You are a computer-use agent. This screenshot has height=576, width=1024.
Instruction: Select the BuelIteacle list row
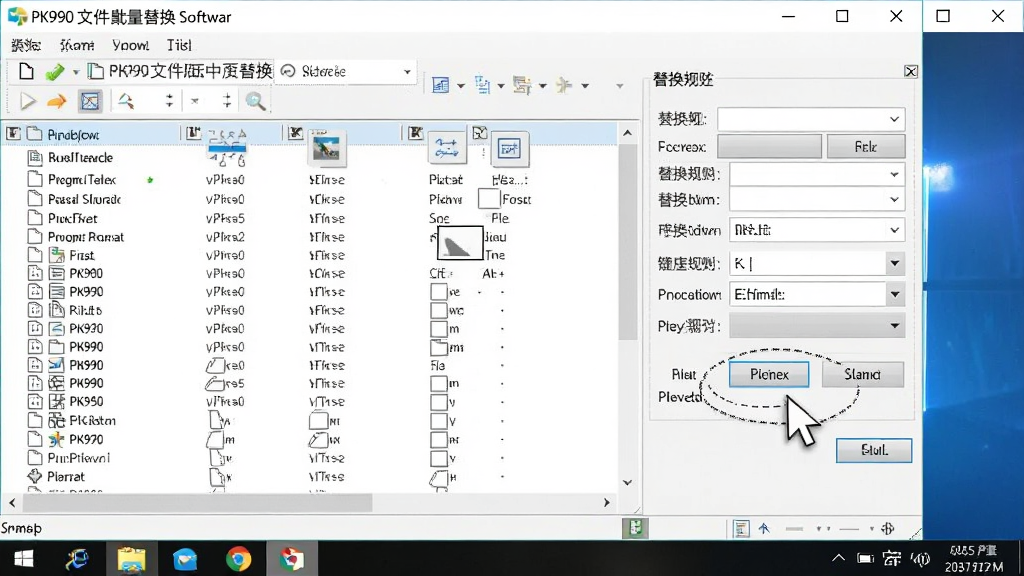(309, 157)
